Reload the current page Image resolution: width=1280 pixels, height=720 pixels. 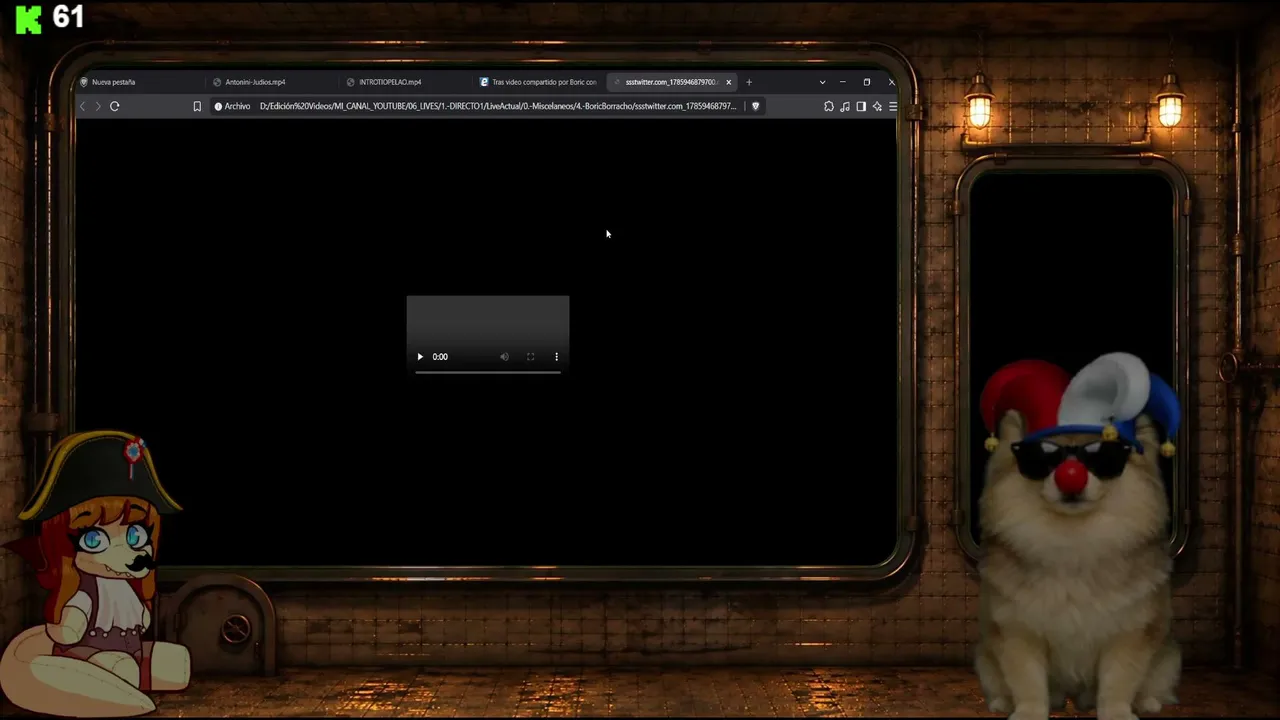[115, 106]
